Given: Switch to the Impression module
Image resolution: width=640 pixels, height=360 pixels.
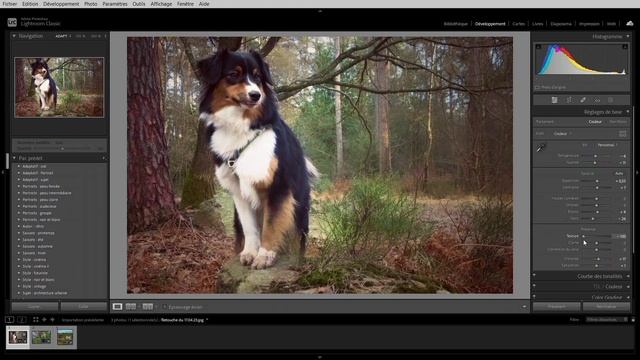Looking at the screenshot, I should [x=589, y=24].
